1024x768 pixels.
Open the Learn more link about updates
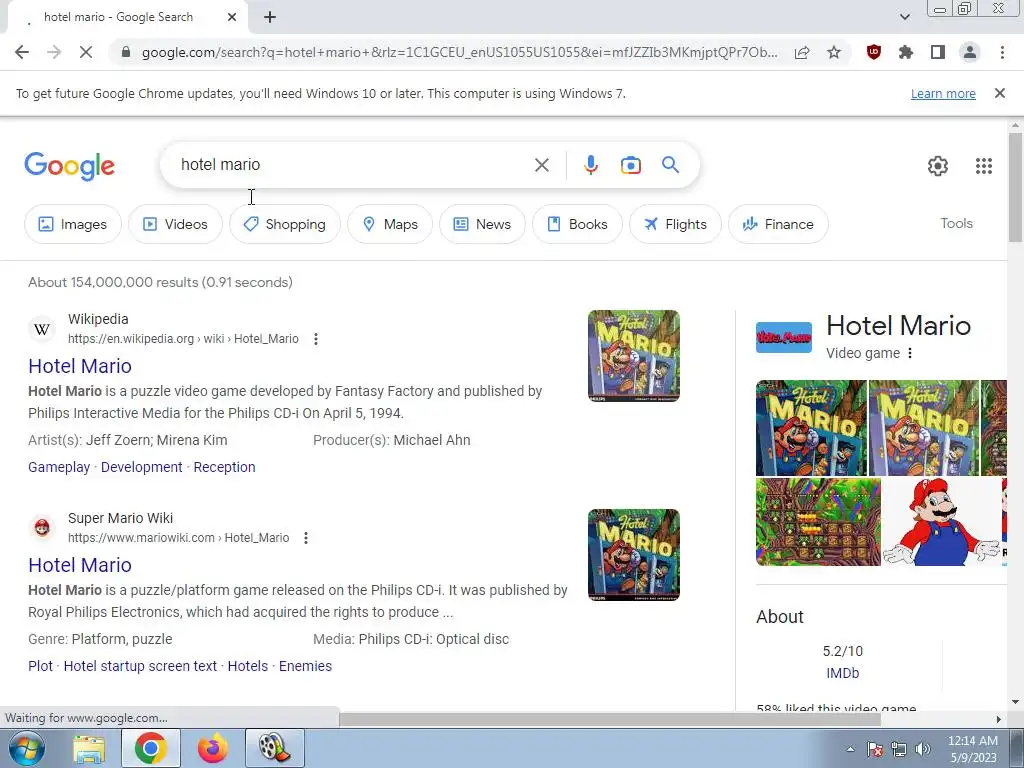pos(943,93)
